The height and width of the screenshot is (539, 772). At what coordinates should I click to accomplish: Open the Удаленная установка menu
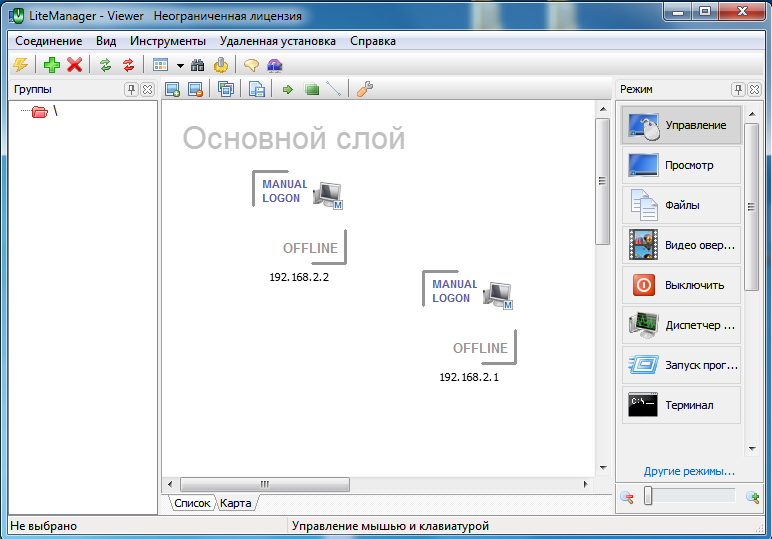click(x=278, y=41)
